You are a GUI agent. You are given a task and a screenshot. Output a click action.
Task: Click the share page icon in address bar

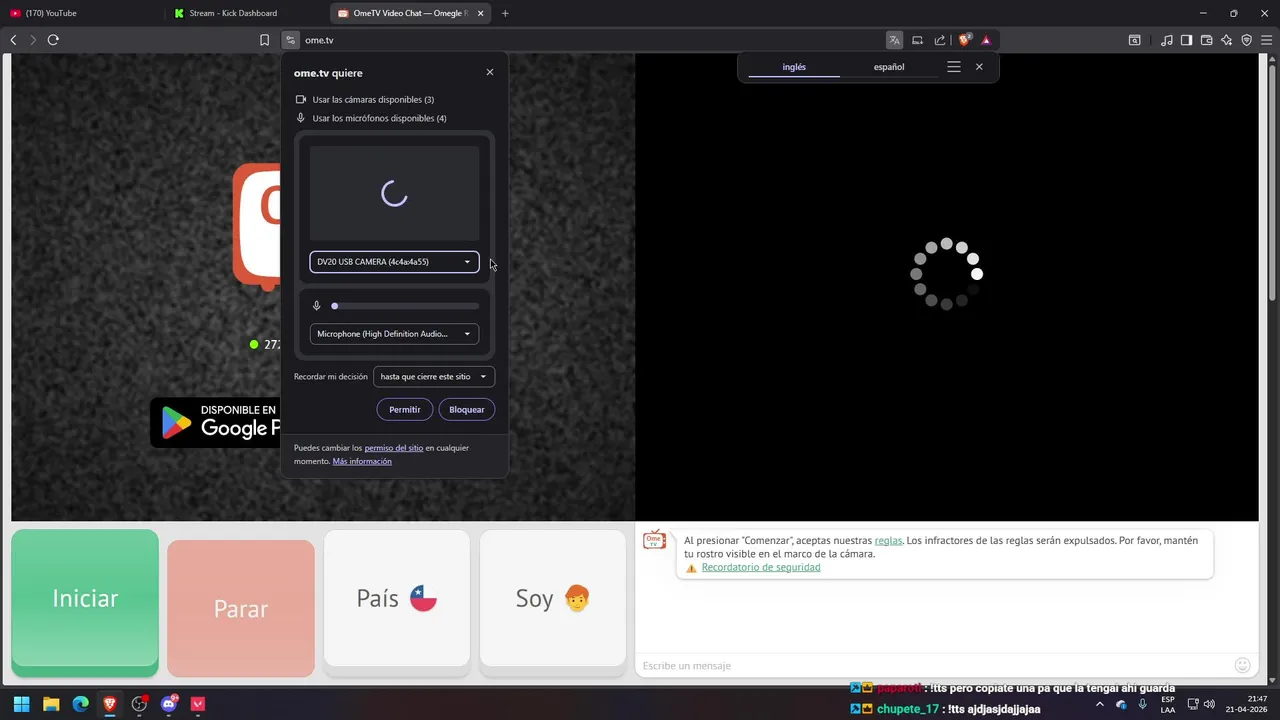[940, 40]
